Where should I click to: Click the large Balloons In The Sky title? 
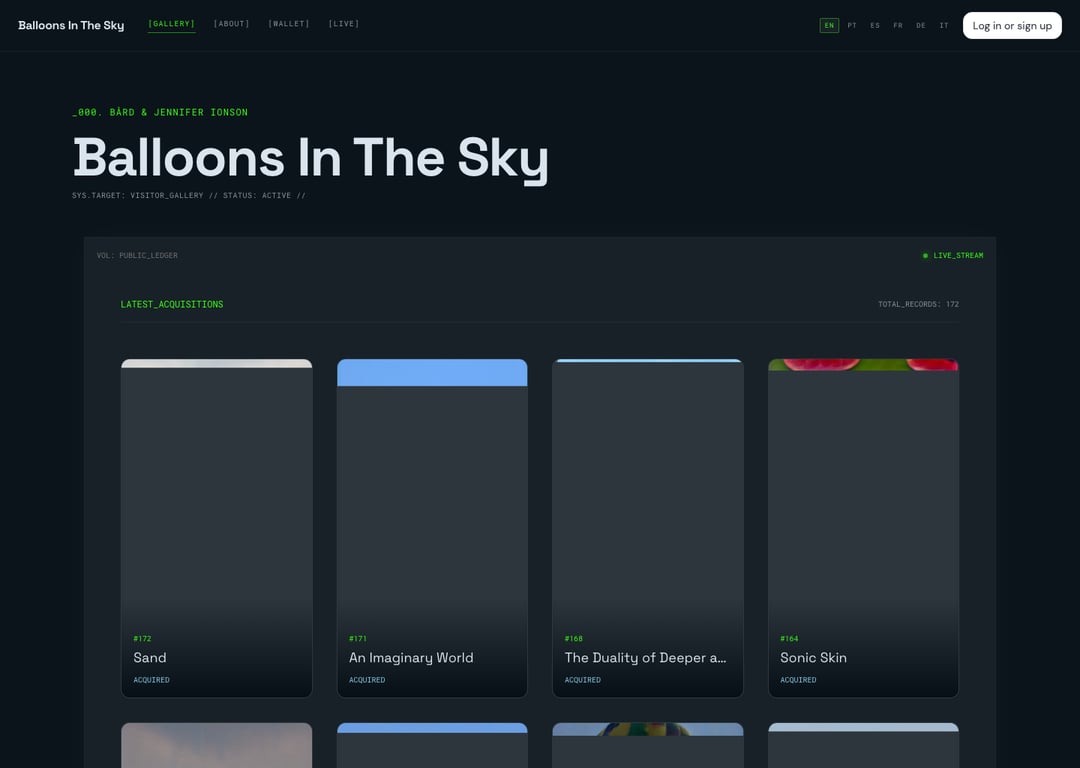311,158
